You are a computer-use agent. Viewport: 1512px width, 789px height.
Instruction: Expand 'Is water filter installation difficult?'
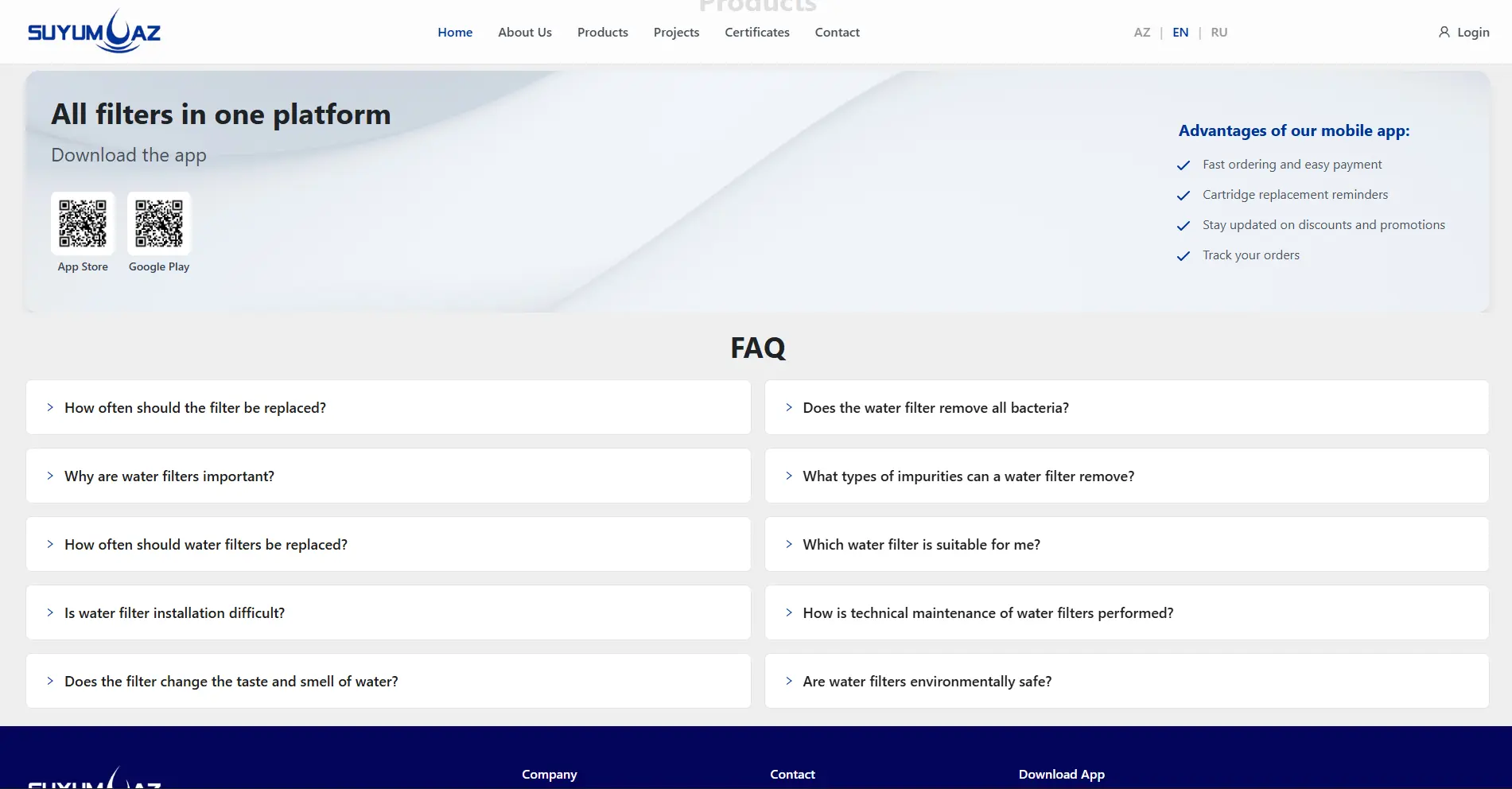pyautogui.click(x=174, y=613)
